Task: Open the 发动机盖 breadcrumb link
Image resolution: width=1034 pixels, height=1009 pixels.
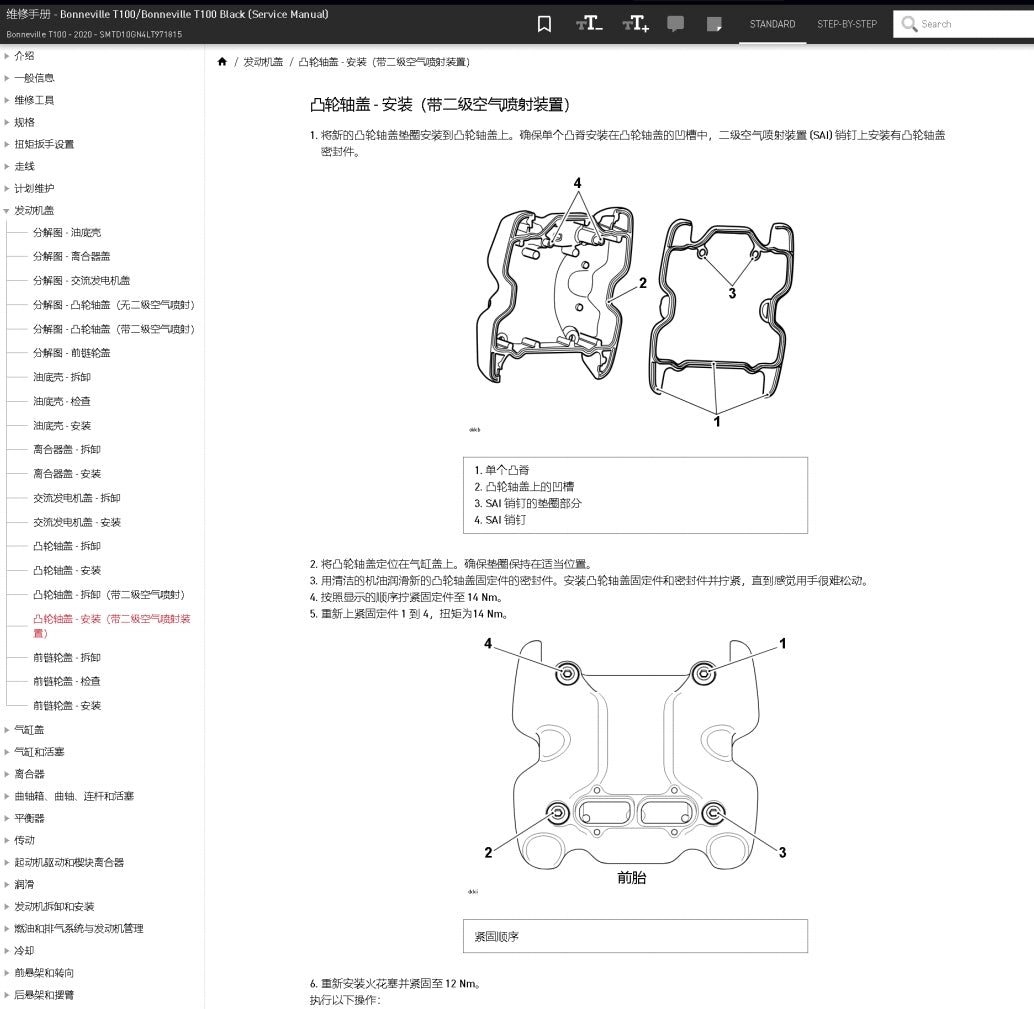Action: [262, 61]
